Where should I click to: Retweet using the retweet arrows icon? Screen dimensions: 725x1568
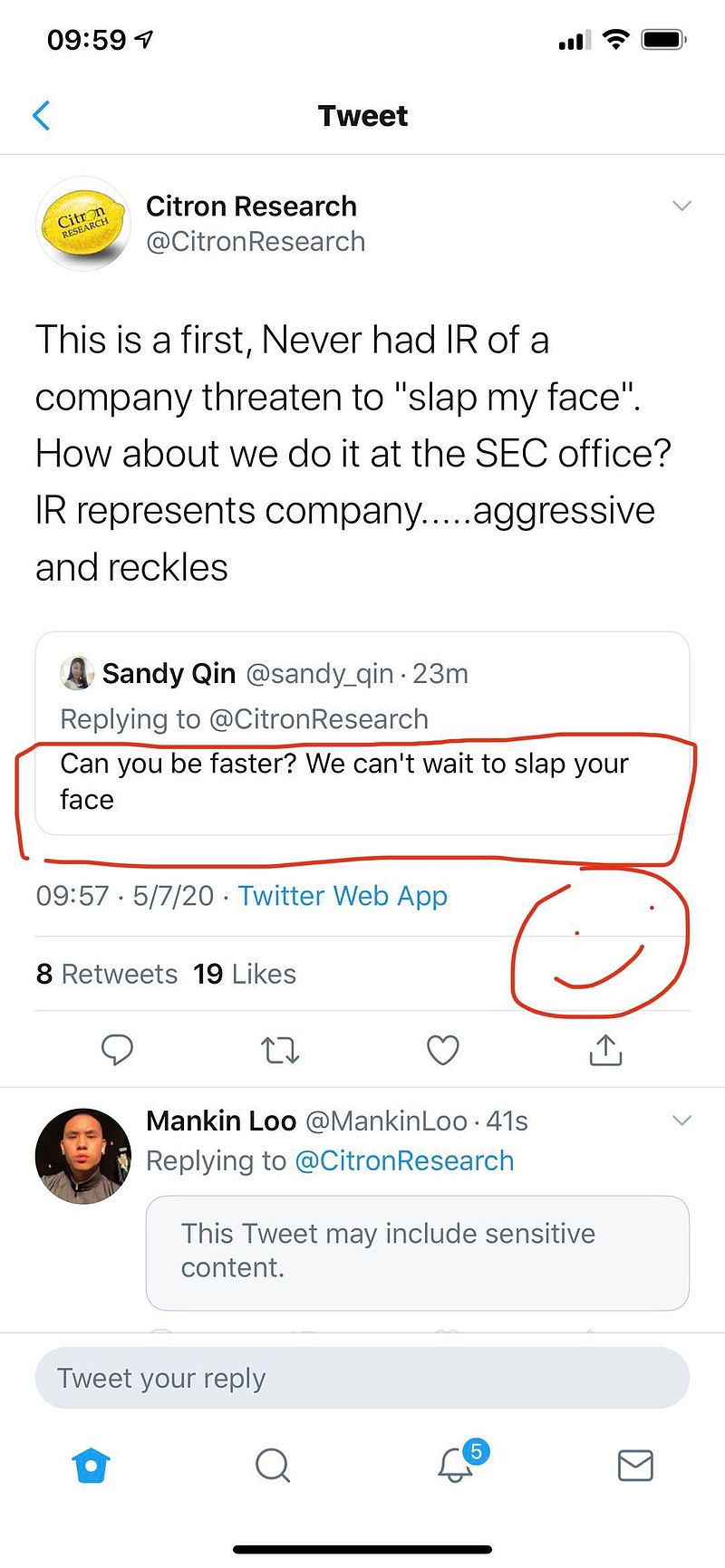(280, 1050)
